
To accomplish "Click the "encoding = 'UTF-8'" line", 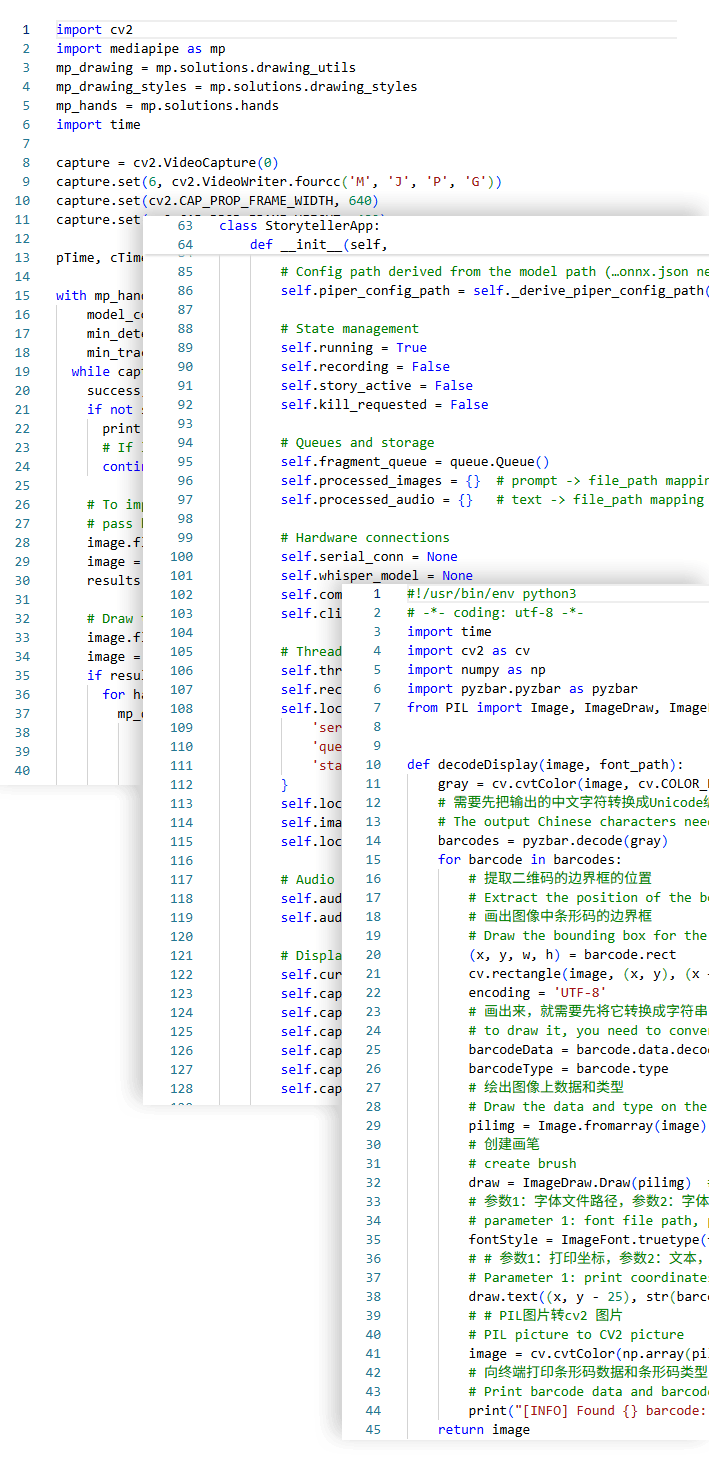I will 537,993.
